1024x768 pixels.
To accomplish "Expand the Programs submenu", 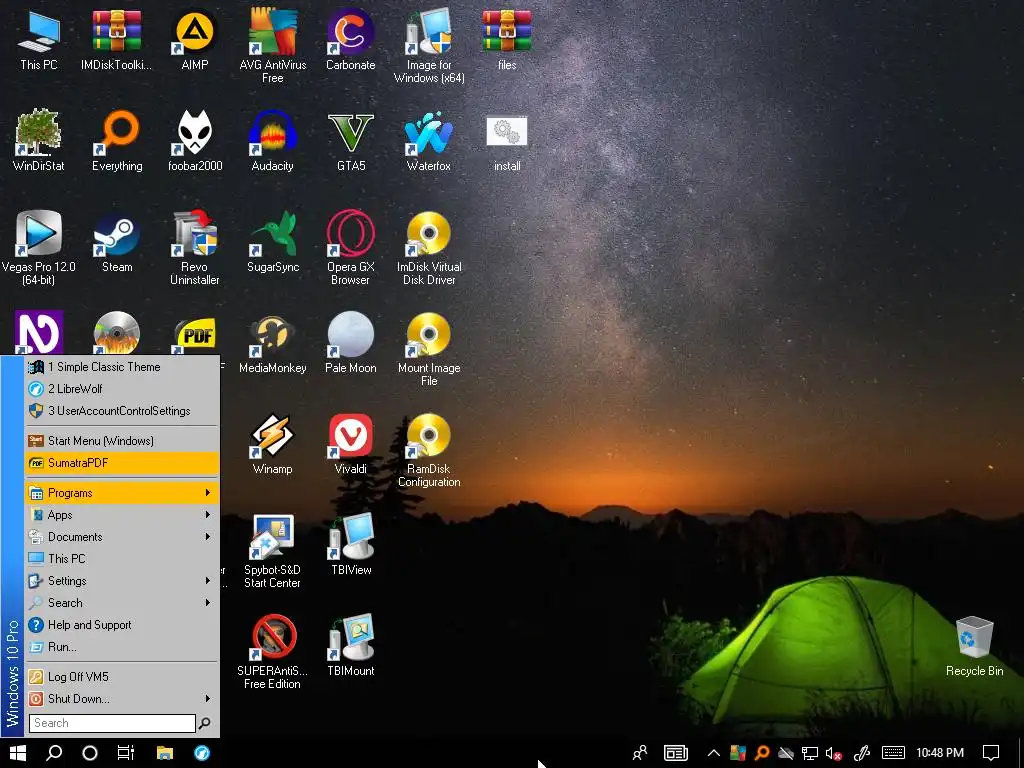I will (122, 493).
